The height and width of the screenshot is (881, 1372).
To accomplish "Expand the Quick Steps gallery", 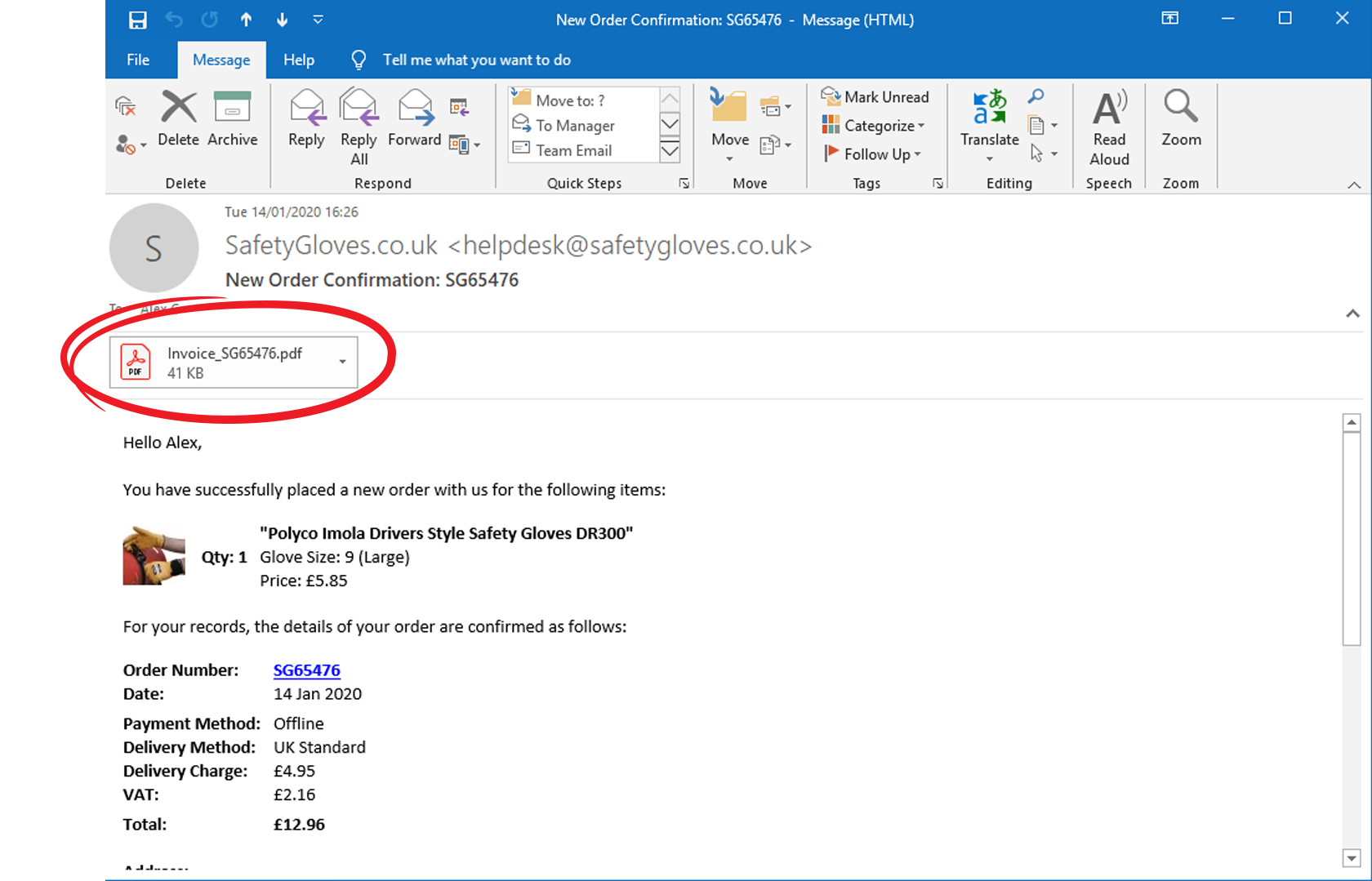I will (670, 151).
